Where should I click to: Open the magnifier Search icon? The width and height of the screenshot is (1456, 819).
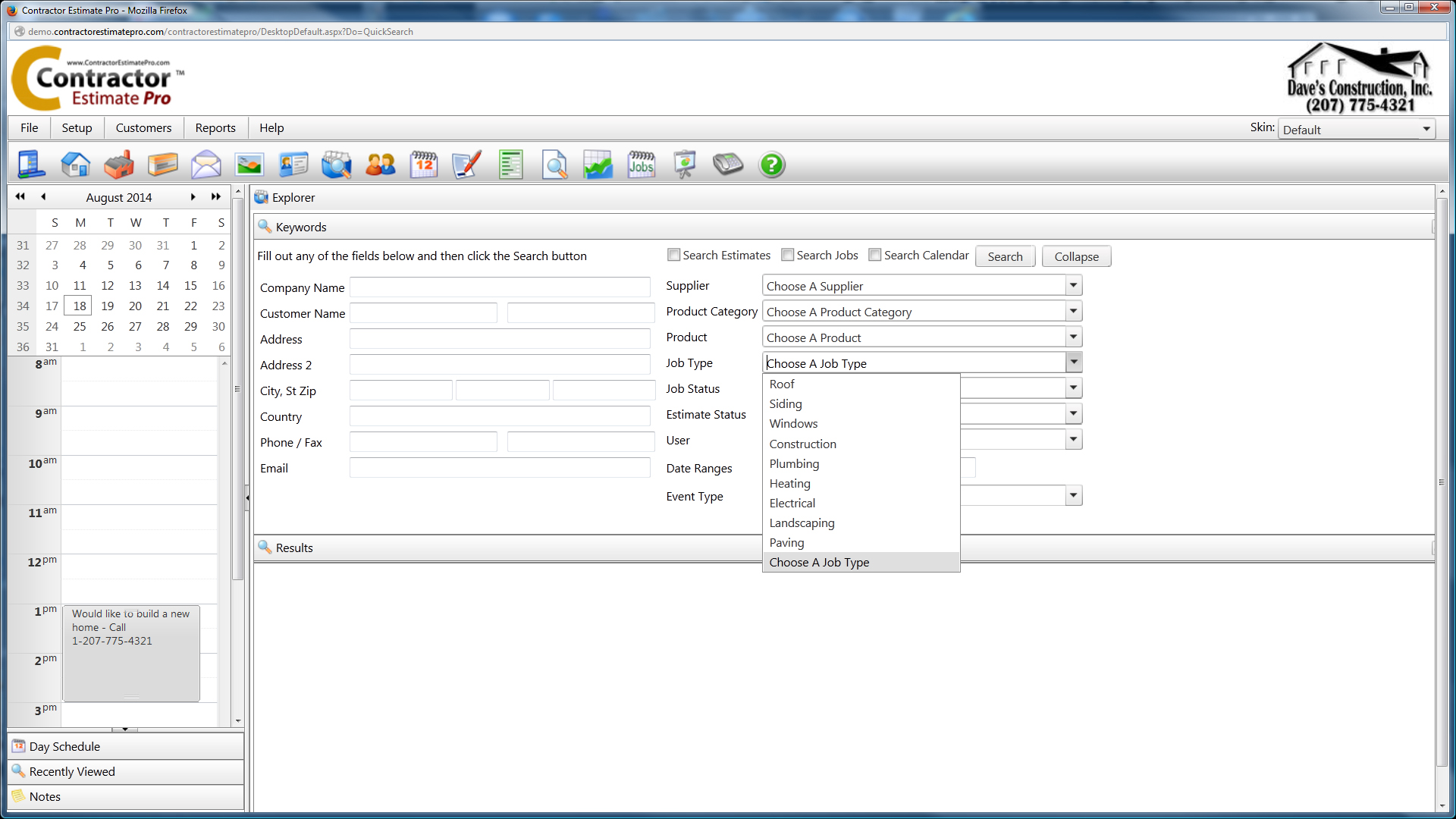554,164
